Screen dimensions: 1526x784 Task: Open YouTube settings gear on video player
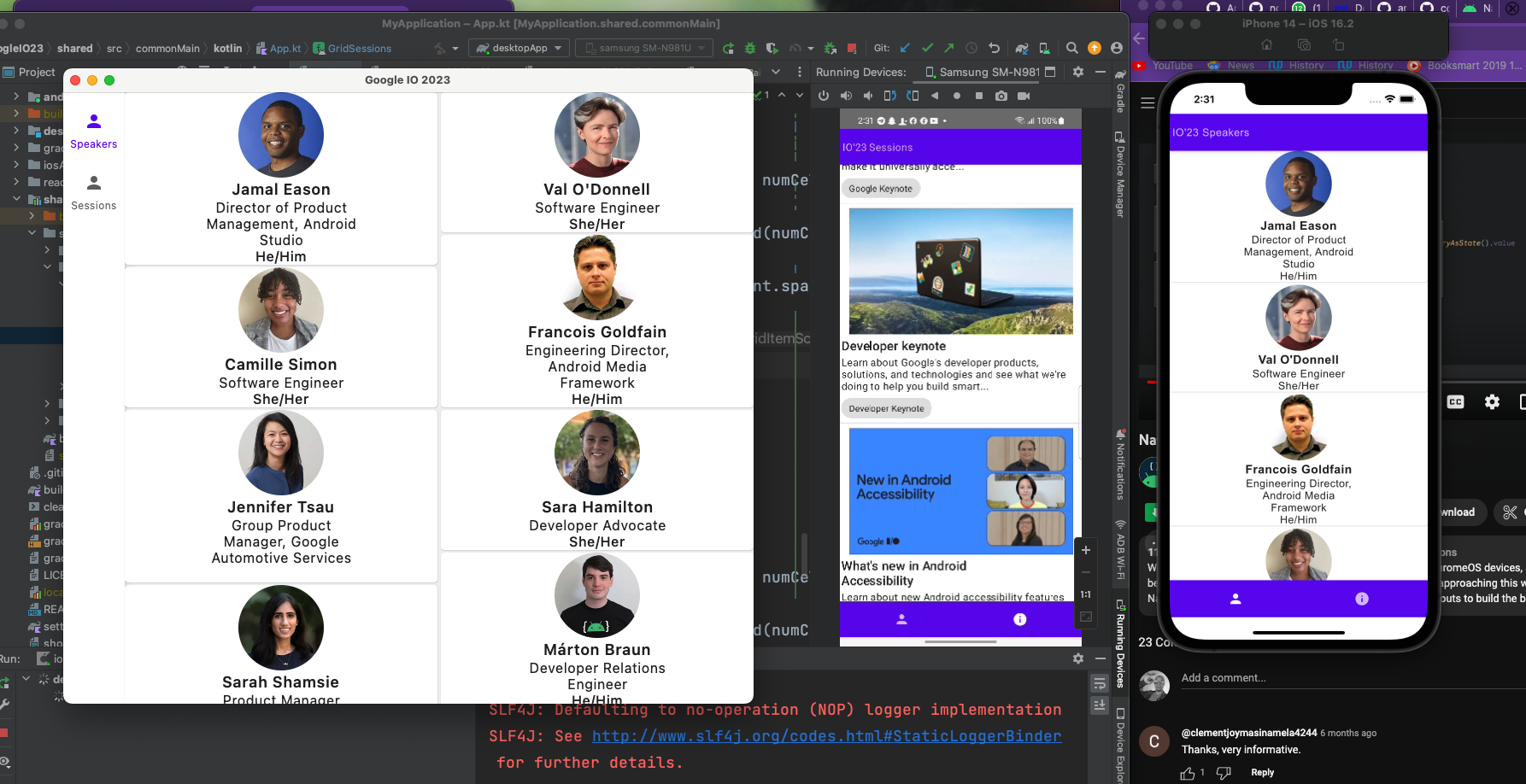click(x=1492, y=402)
